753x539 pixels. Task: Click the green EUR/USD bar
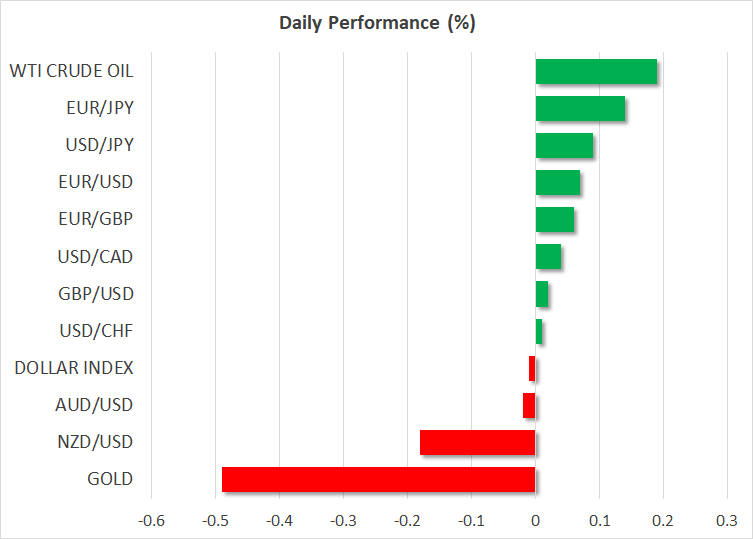(x=558, y=183)
